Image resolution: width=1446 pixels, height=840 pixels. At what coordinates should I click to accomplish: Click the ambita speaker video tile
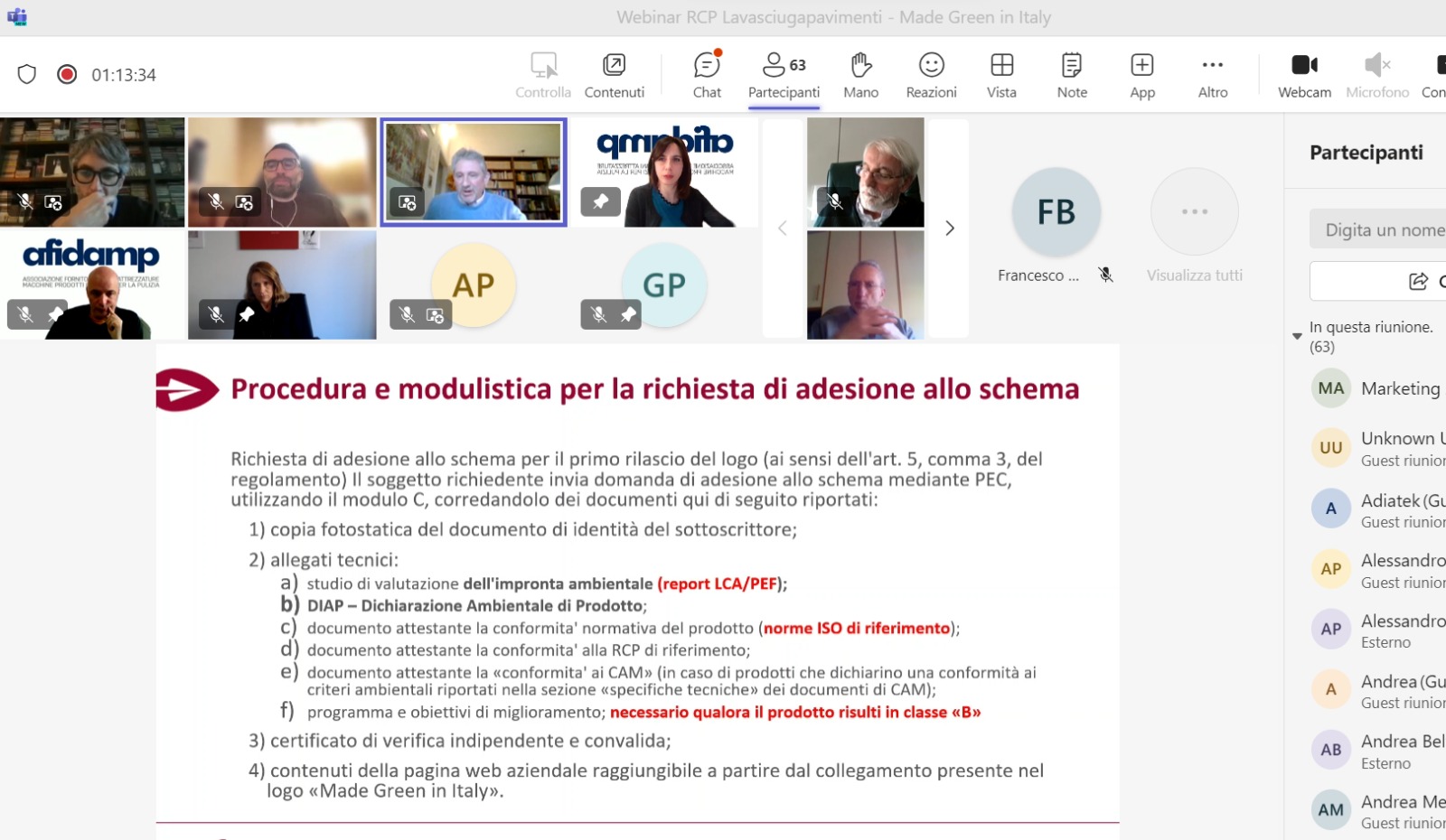664,173
